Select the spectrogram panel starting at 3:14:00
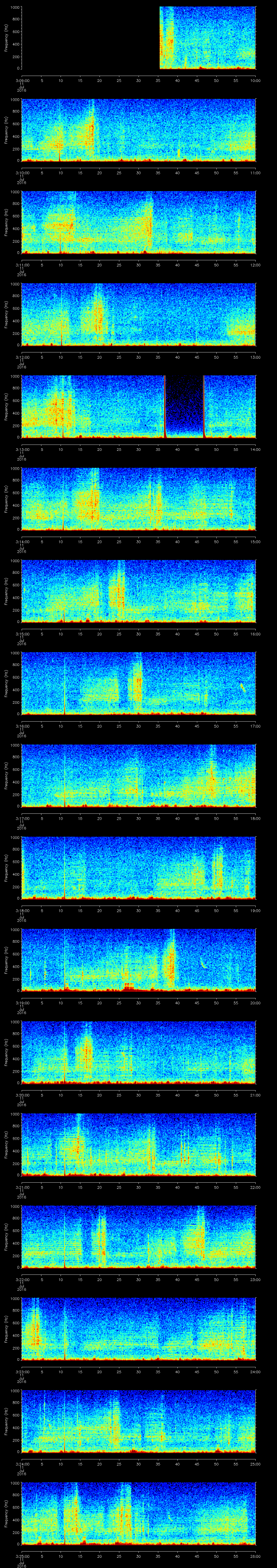This screenshot has height=1568, width=277. click(138, 499)
